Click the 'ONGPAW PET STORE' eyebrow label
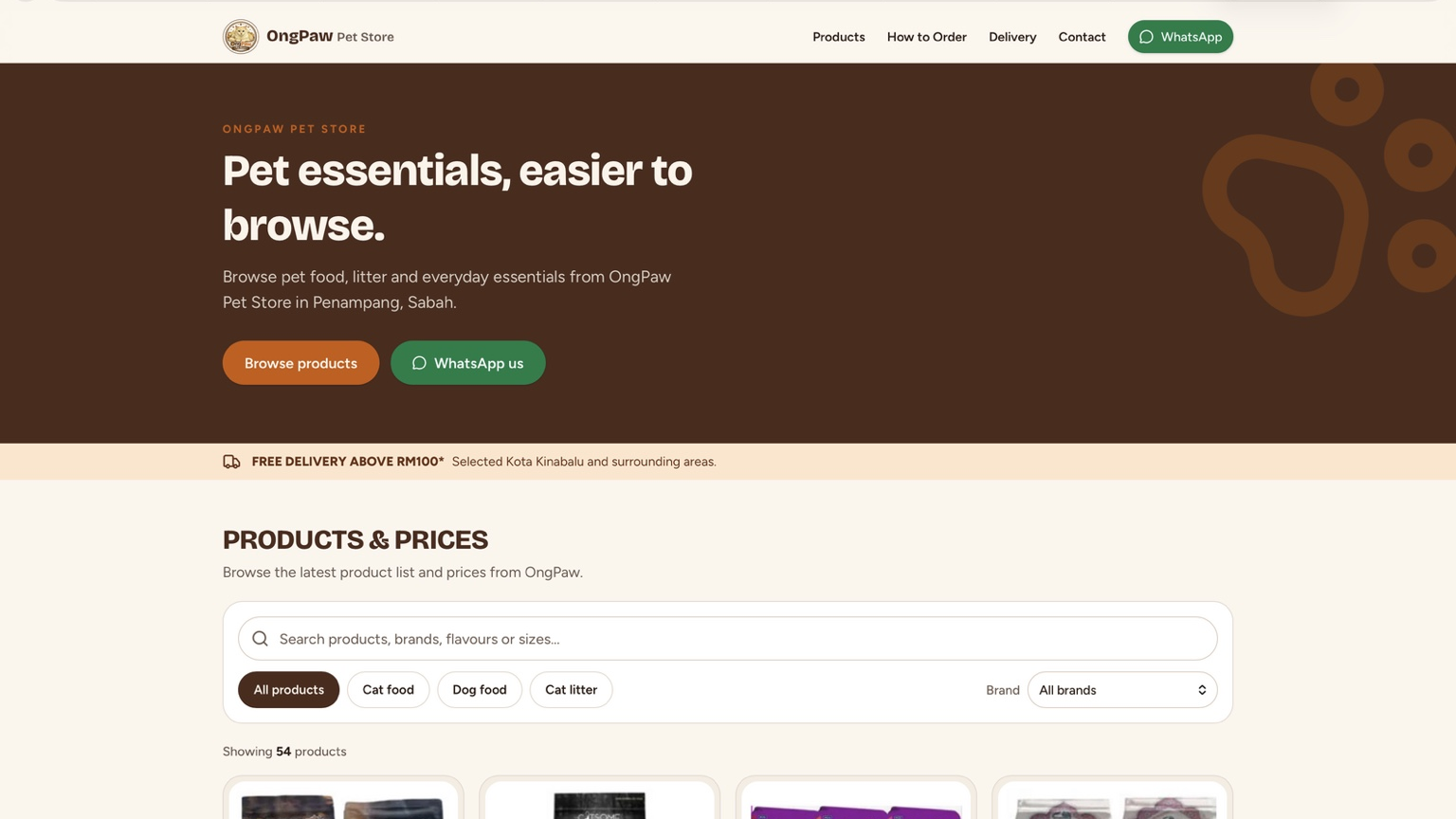Image resolution: width=1456 pixels, height=819 pixels. tap(295, 129)
